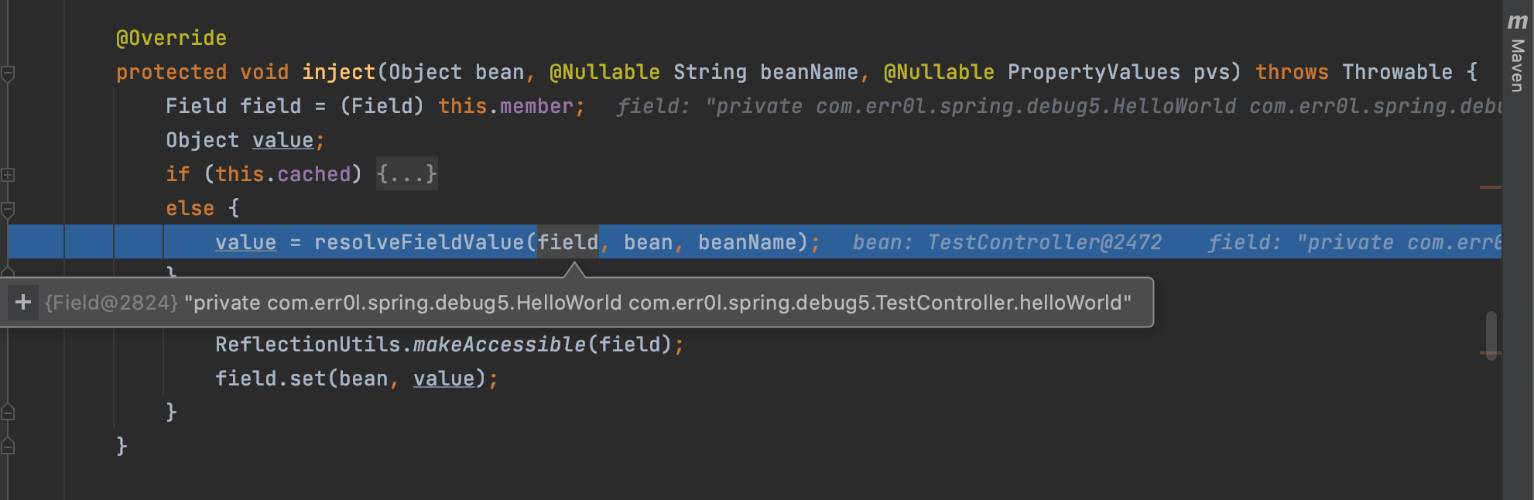
Task: Click the fold end marker at the inject method's closing brace
Action: 8,446
